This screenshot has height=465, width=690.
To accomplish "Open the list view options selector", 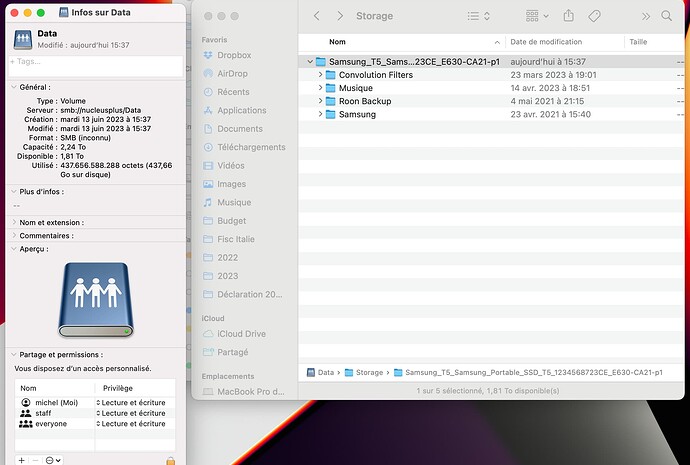I will click(479, 16).
